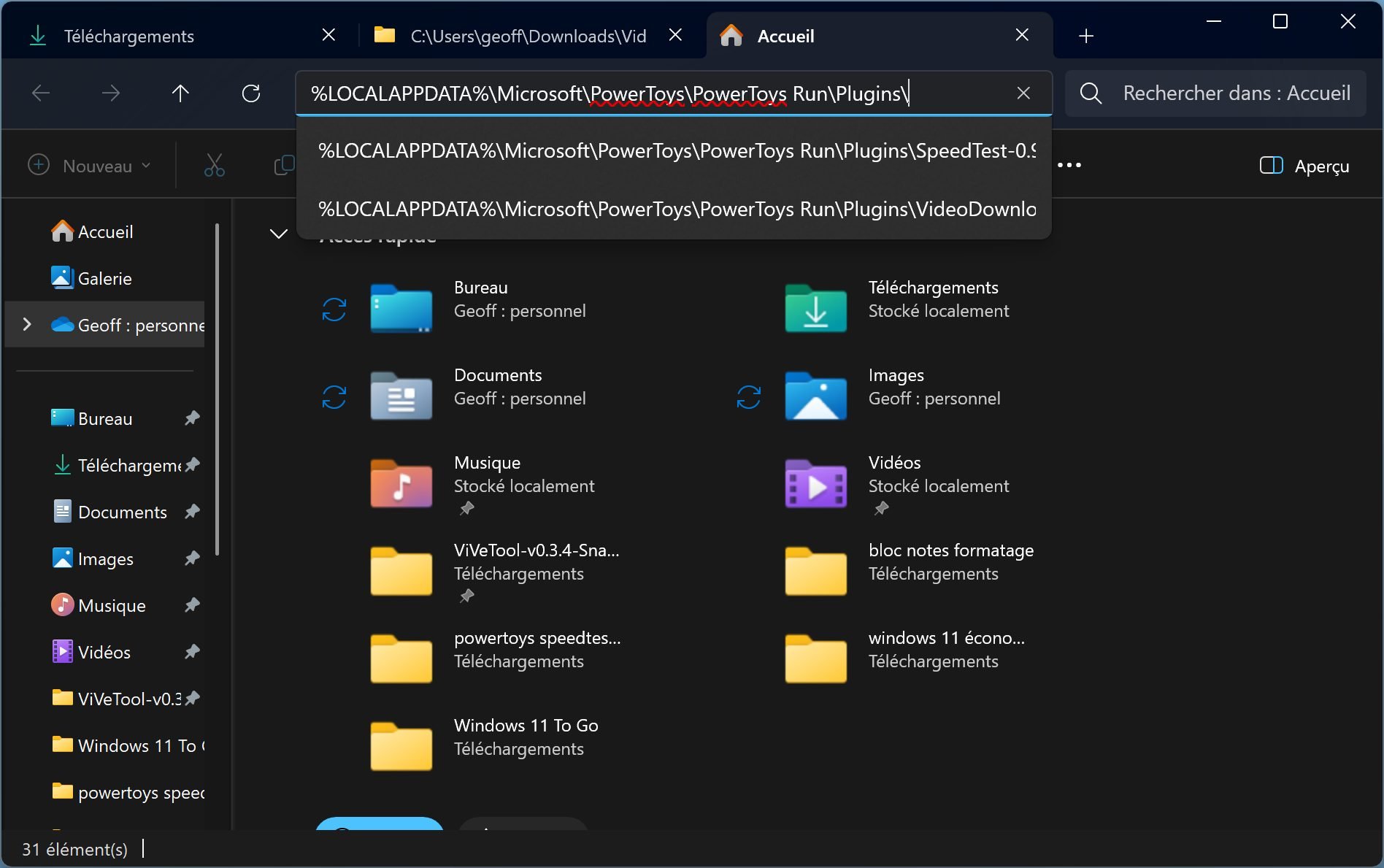The image size is (1384, 868).
Task: Open the powertoys speedtes... folder tile
Action: coord(495,658)
